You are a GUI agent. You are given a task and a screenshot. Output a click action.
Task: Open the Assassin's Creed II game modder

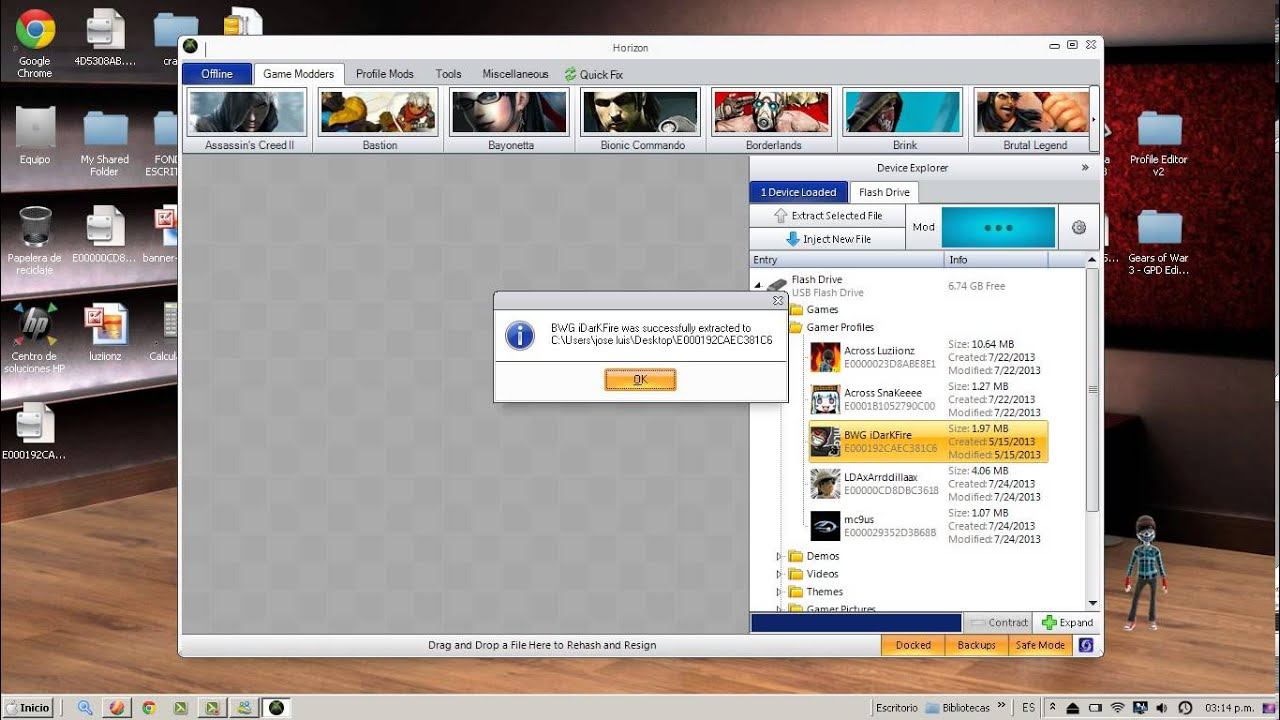coord(248,119)
